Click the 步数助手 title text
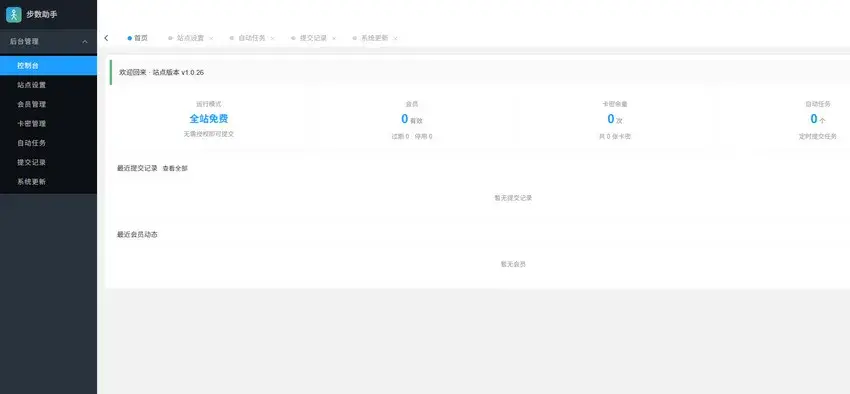The height and width of the screenshot is (394, 850). coord(42,15)
